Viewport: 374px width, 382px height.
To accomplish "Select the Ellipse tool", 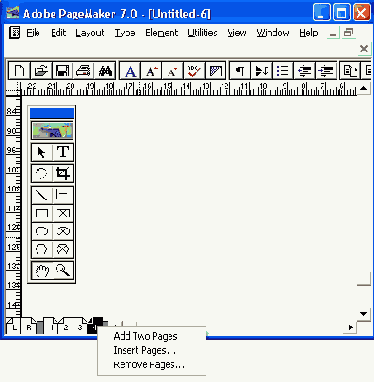I will tap(42, 231).
